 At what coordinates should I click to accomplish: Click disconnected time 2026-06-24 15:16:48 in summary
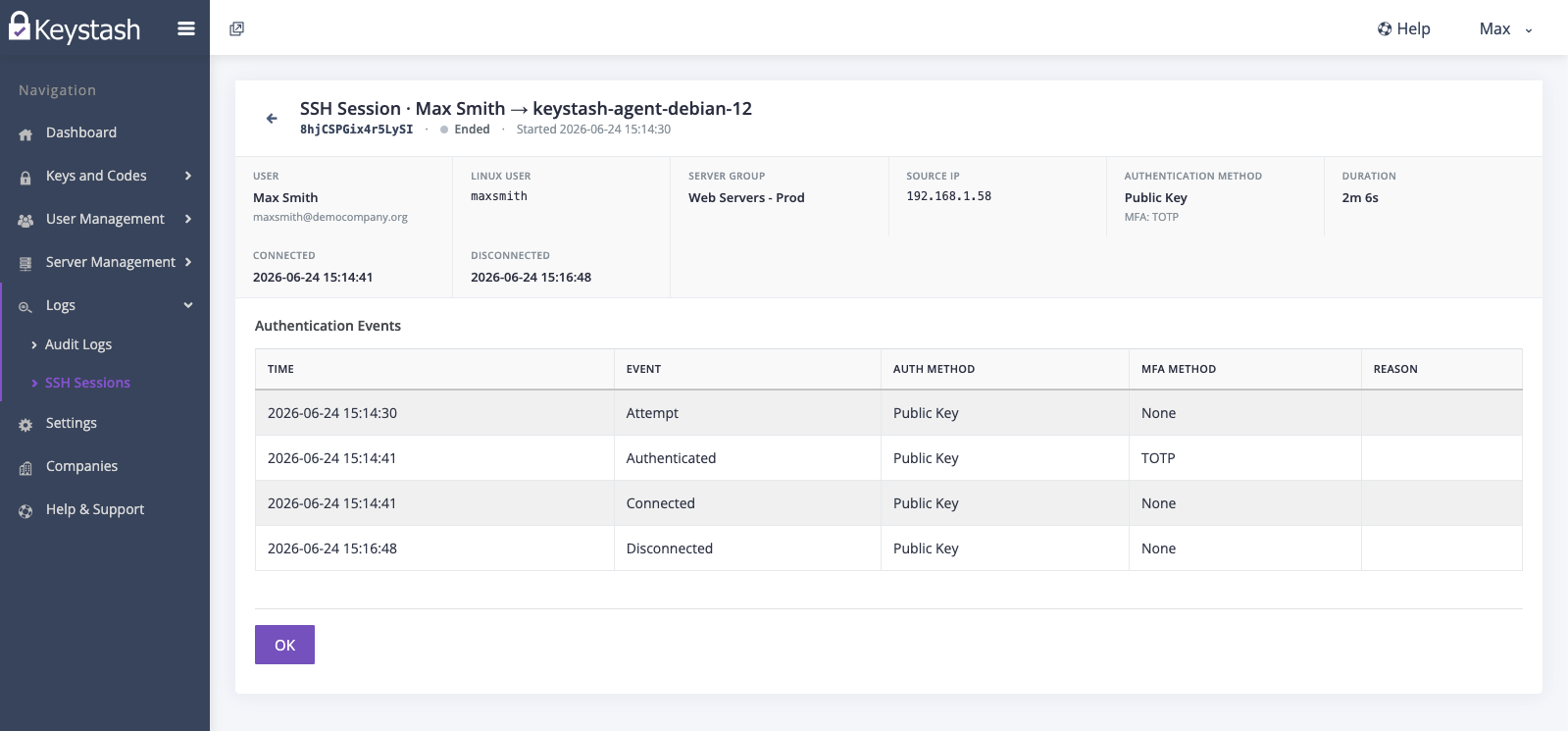click(531, 277)
